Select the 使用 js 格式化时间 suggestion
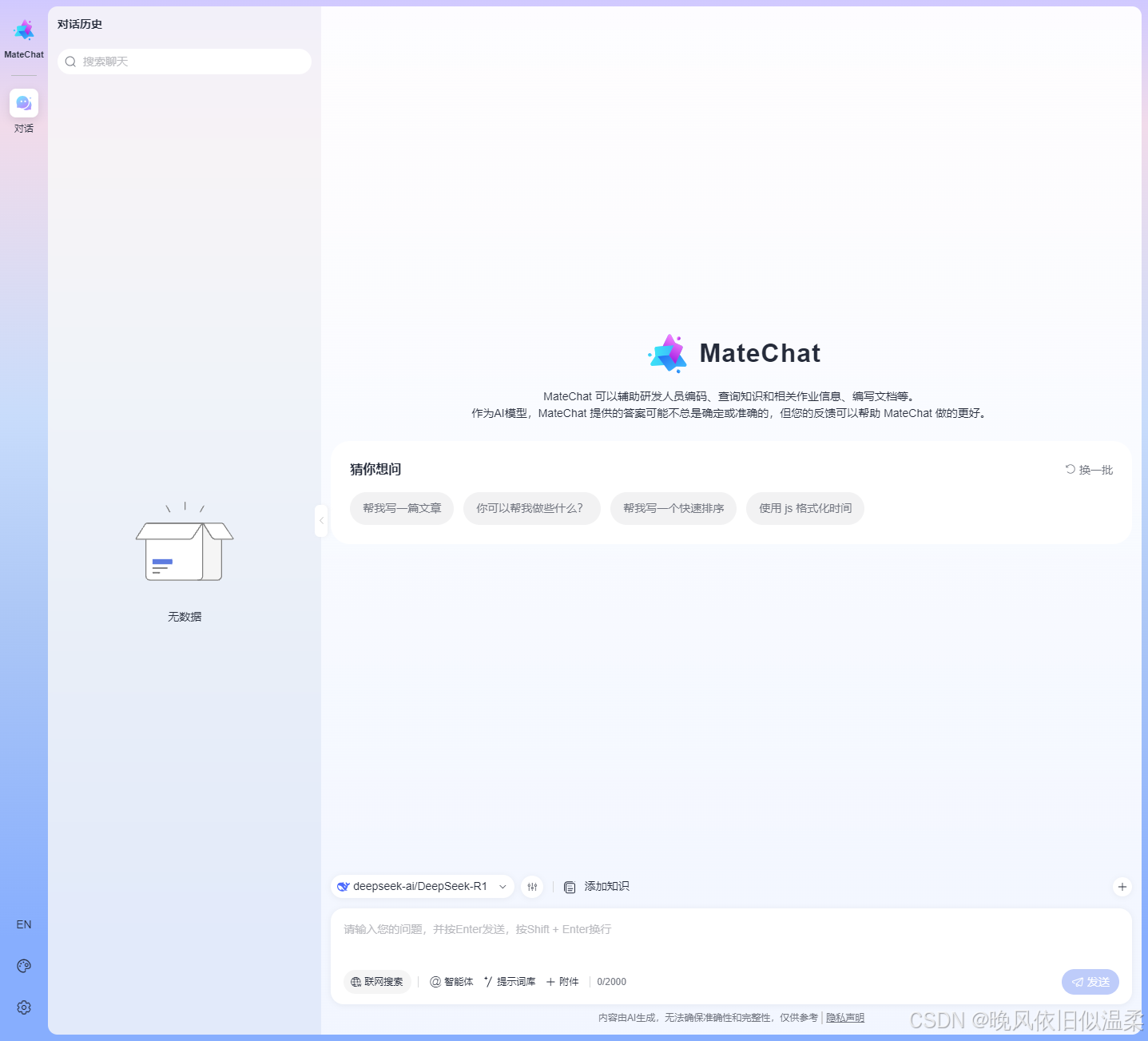Viewport: 1148px width, 1041px height. pyautogui.click(x=805, y=508)
